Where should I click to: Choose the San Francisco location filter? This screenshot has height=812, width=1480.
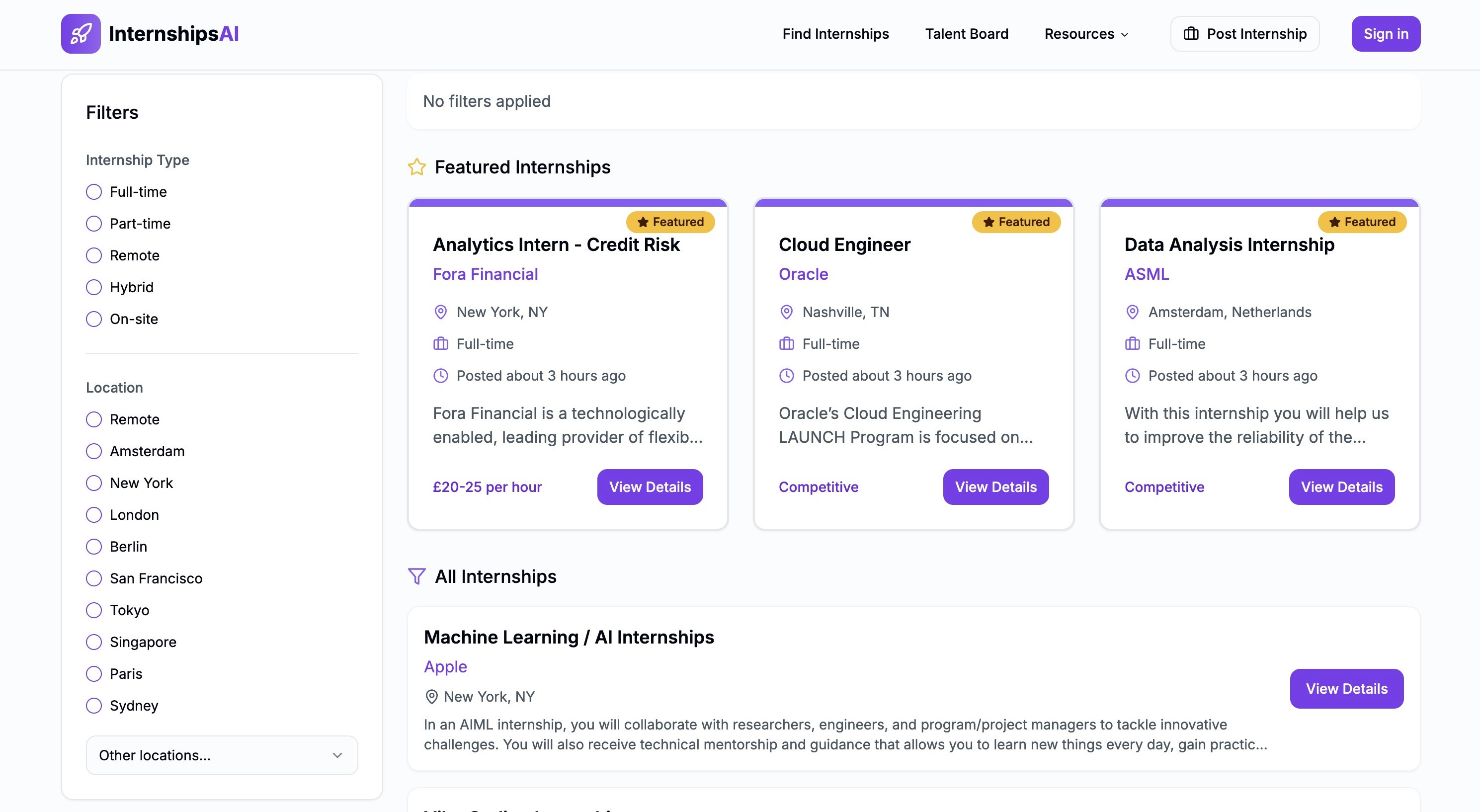[93, 578]
